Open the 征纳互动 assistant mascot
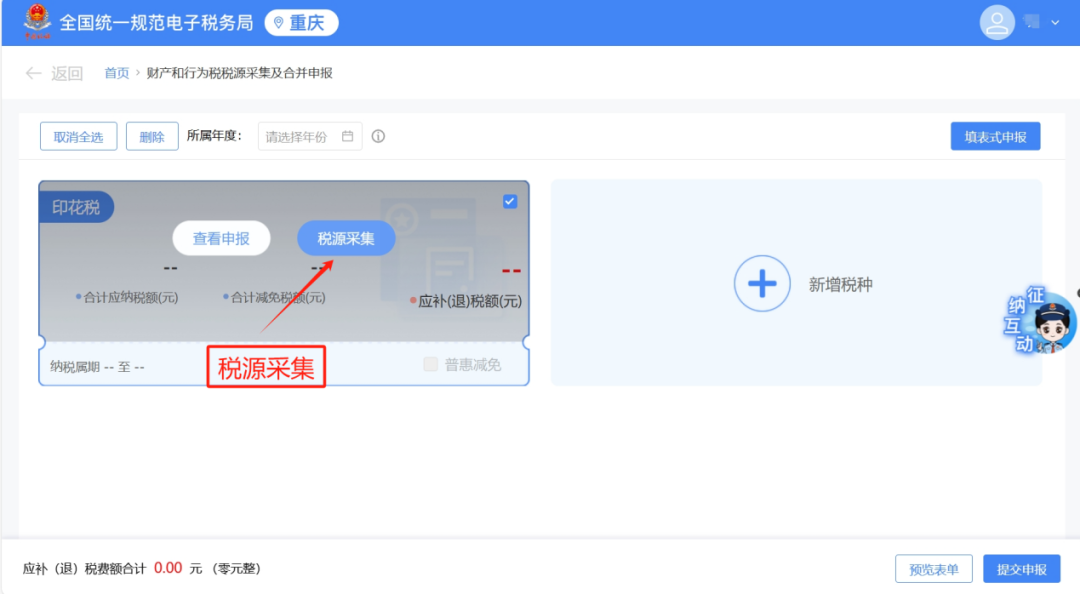 1040,320
